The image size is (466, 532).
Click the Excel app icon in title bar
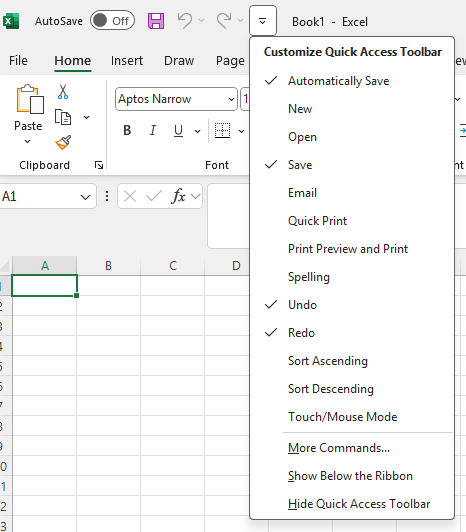[x=11, y=21]
